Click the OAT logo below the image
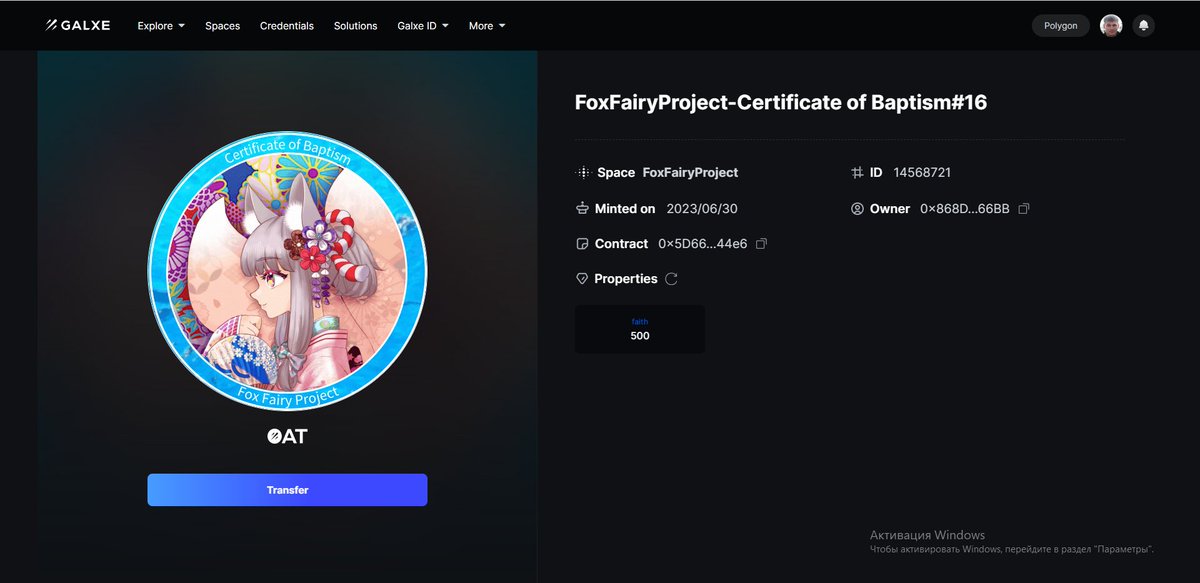1200x583 pixels. click(x=287, y=436)
